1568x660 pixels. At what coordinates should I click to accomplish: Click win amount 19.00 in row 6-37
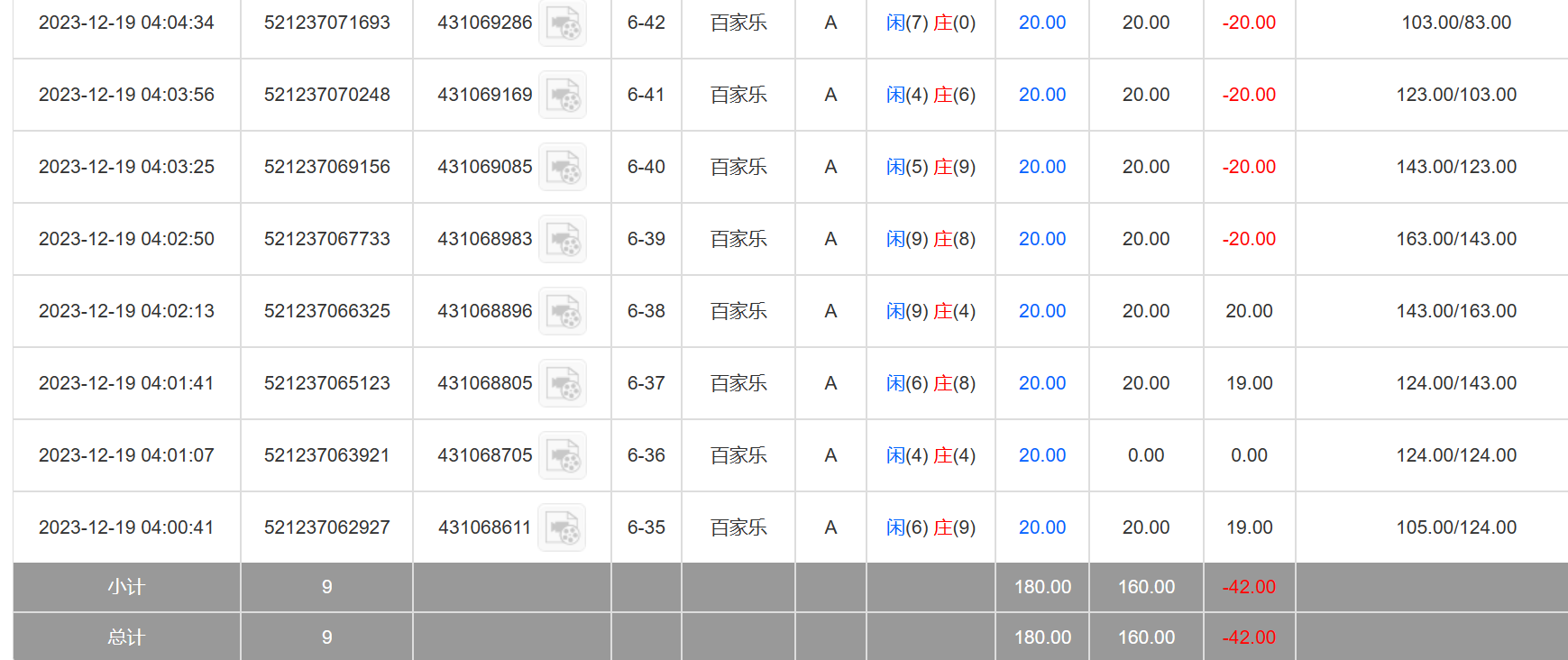pyautogui.click(x=1249, y=383)
